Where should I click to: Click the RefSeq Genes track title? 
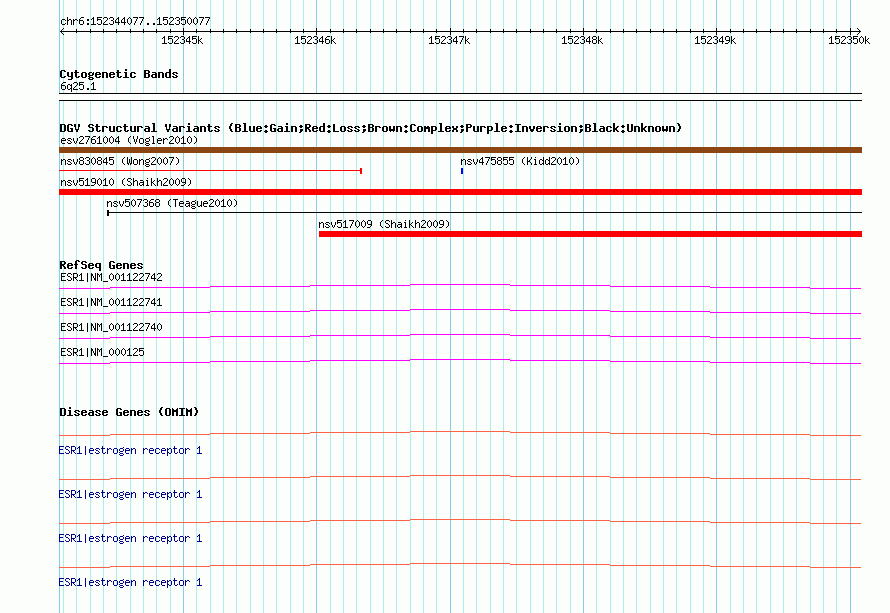[101, 265]
